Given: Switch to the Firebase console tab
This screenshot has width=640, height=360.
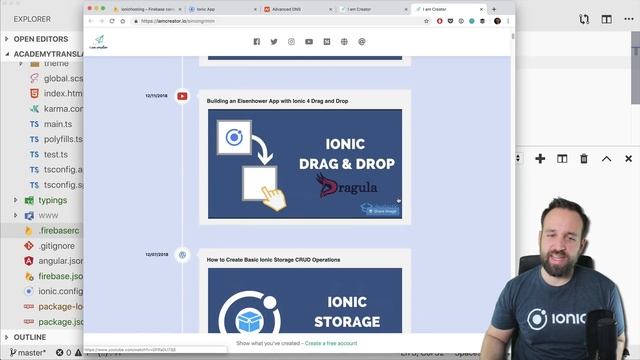Looking at the screenshot, I should coord(148,9).
